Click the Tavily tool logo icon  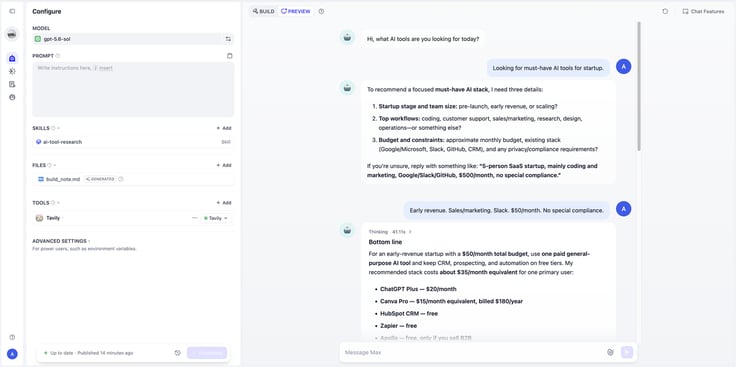tap(39, 218)
